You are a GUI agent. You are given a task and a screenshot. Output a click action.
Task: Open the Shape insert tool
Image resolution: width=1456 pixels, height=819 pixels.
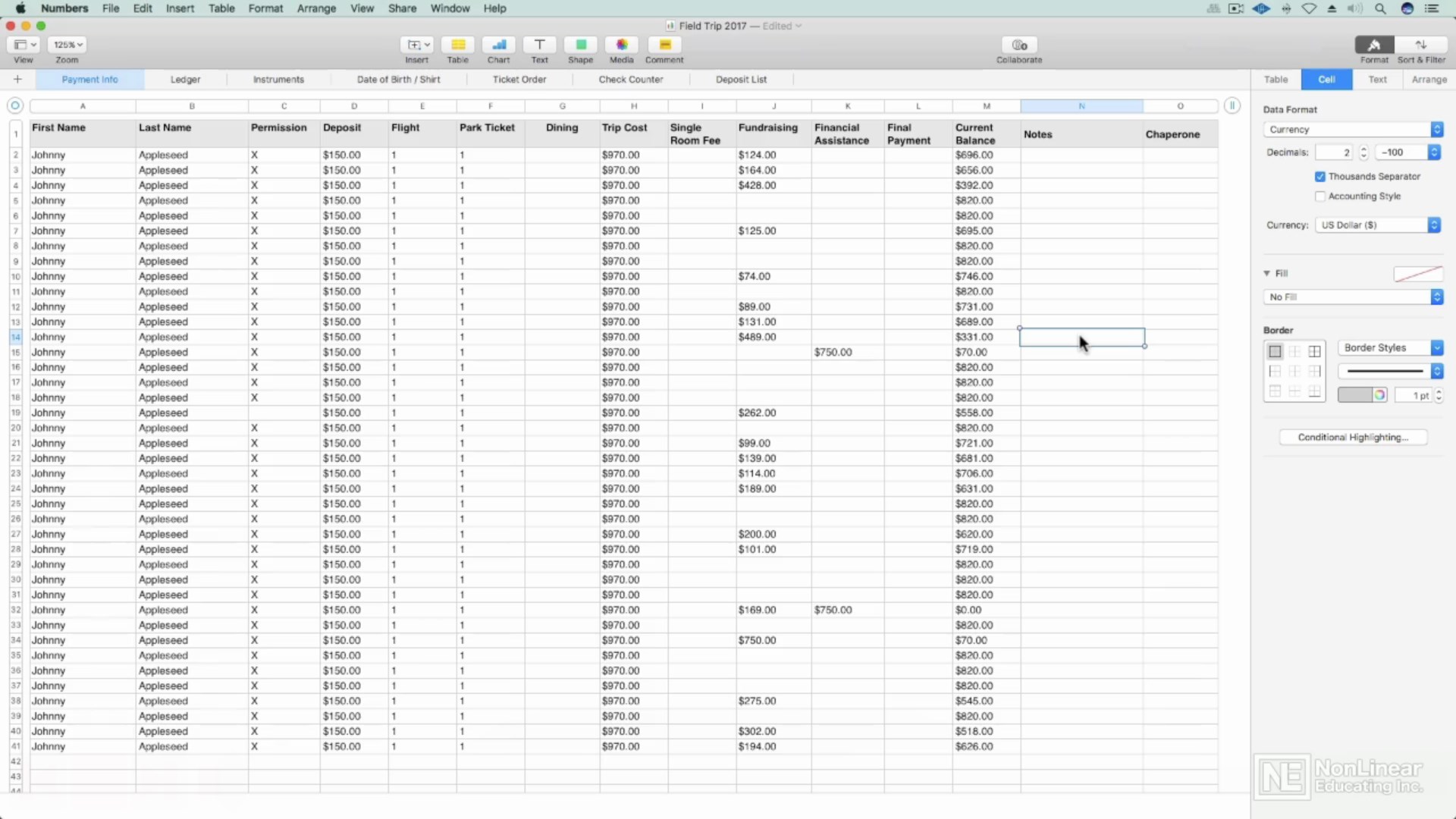(x=580, y=45)
